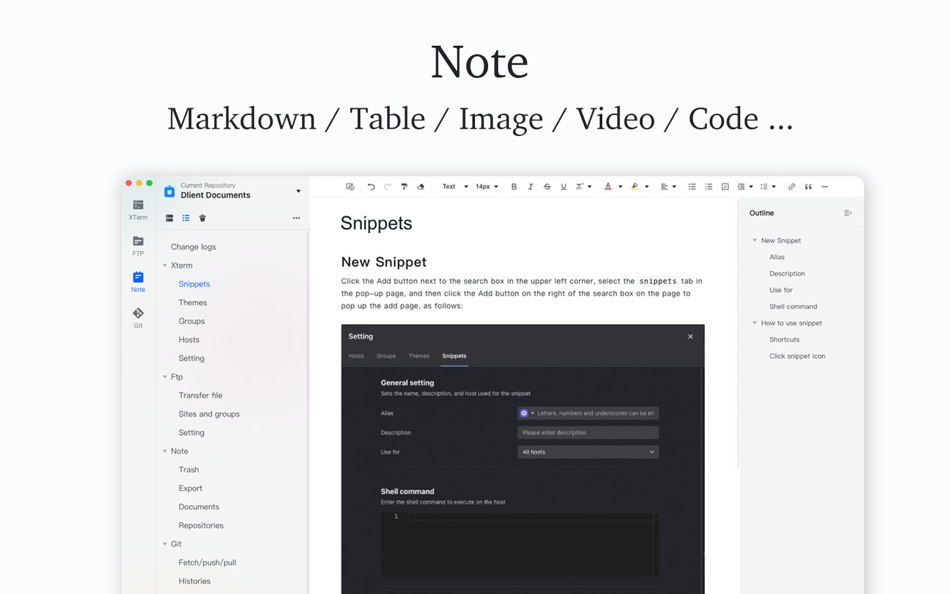Toggle bold formatting

point(514,187)
